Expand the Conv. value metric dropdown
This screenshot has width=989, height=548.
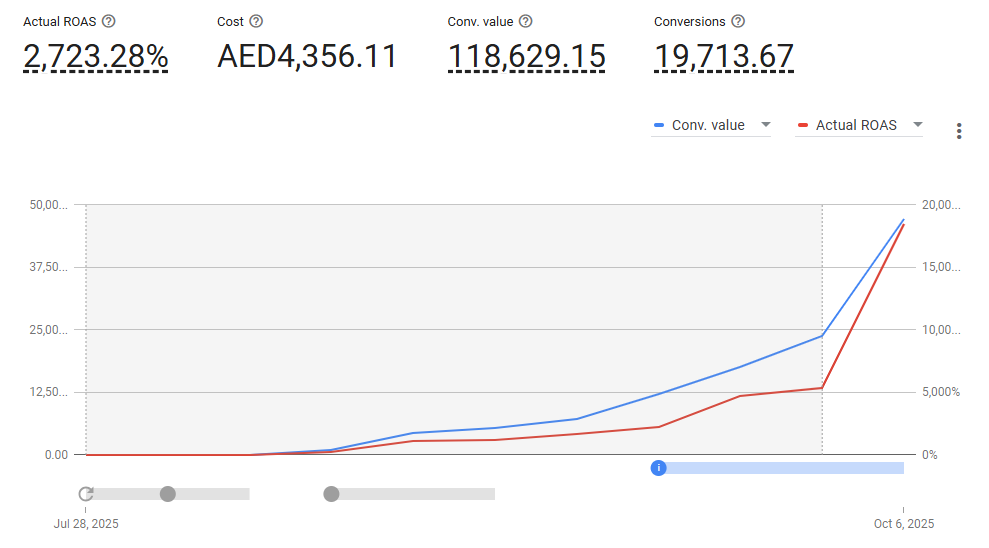click(766, 125)
